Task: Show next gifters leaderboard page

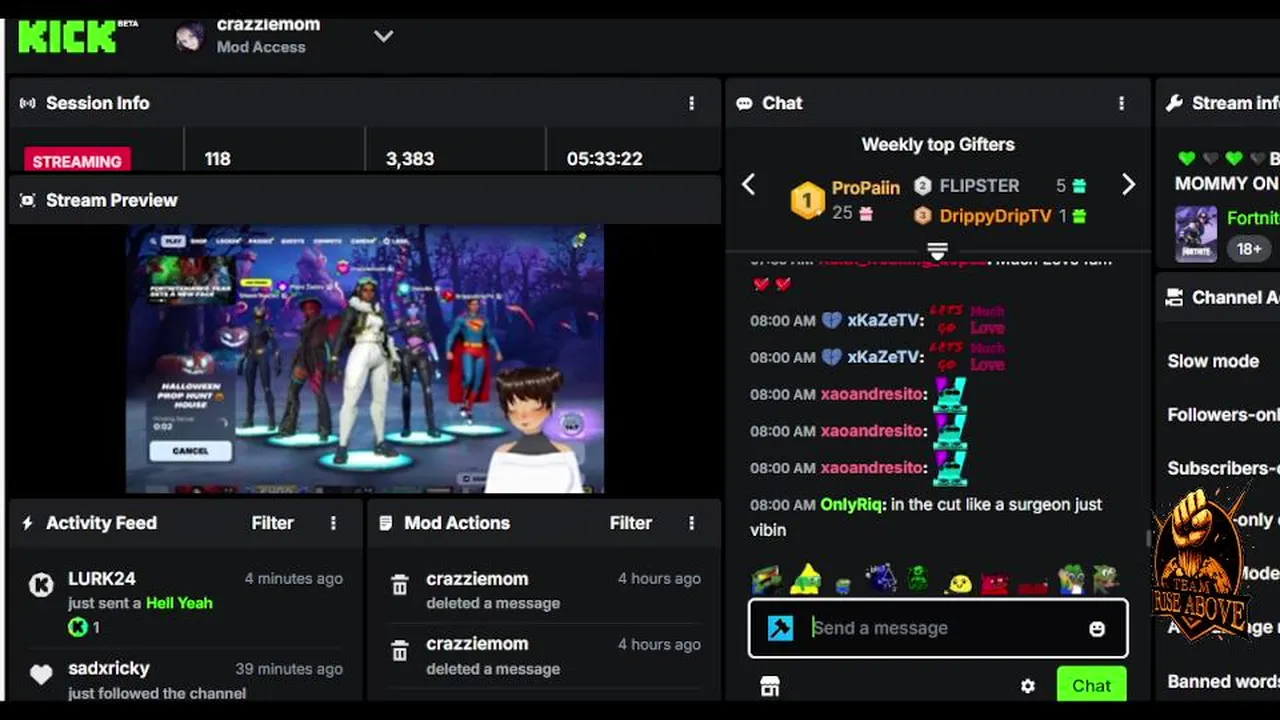Action: (1128, 184)
